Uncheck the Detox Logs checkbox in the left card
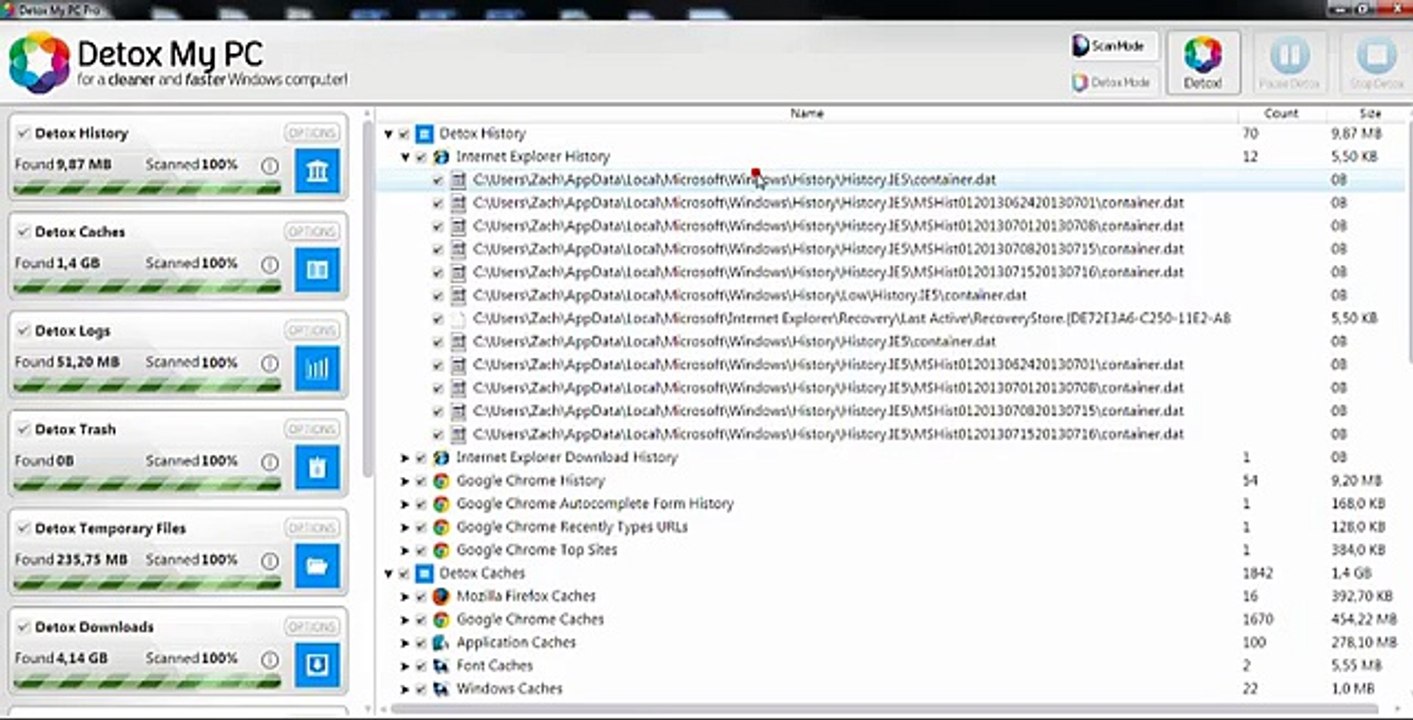 [23, 331]
